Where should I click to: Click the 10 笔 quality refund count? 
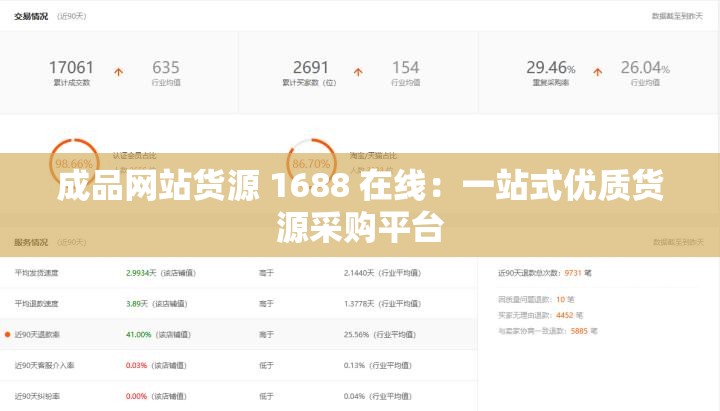[x=565, y=299]
